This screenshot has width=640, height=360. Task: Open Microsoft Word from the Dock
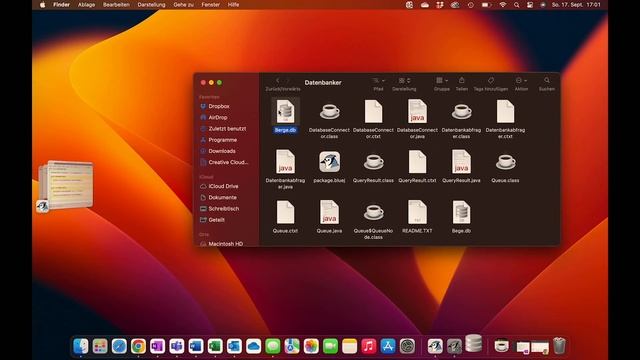196,346
